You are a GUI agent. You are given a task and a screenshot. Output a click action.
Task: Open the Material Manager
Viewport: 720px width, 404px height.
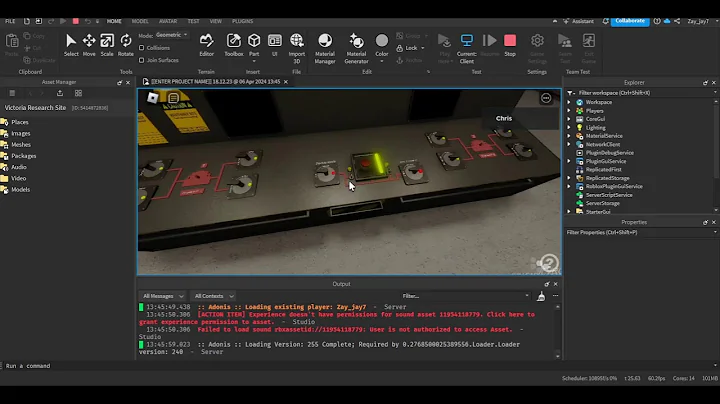pos(325,48)
